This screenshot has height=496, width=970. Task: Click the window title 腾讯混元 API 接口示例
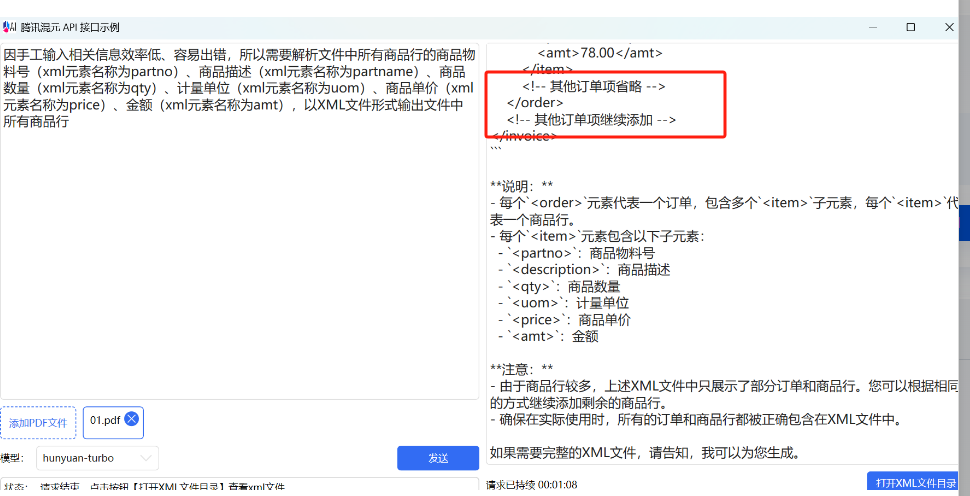70,27
